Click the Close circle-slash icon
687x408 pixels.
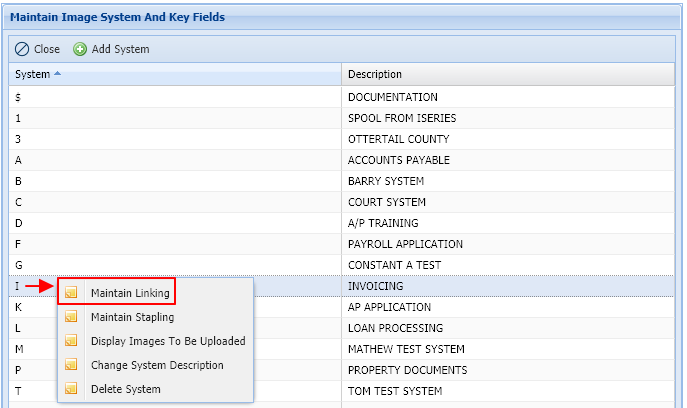pyautogui.click(x=22, y=49)
